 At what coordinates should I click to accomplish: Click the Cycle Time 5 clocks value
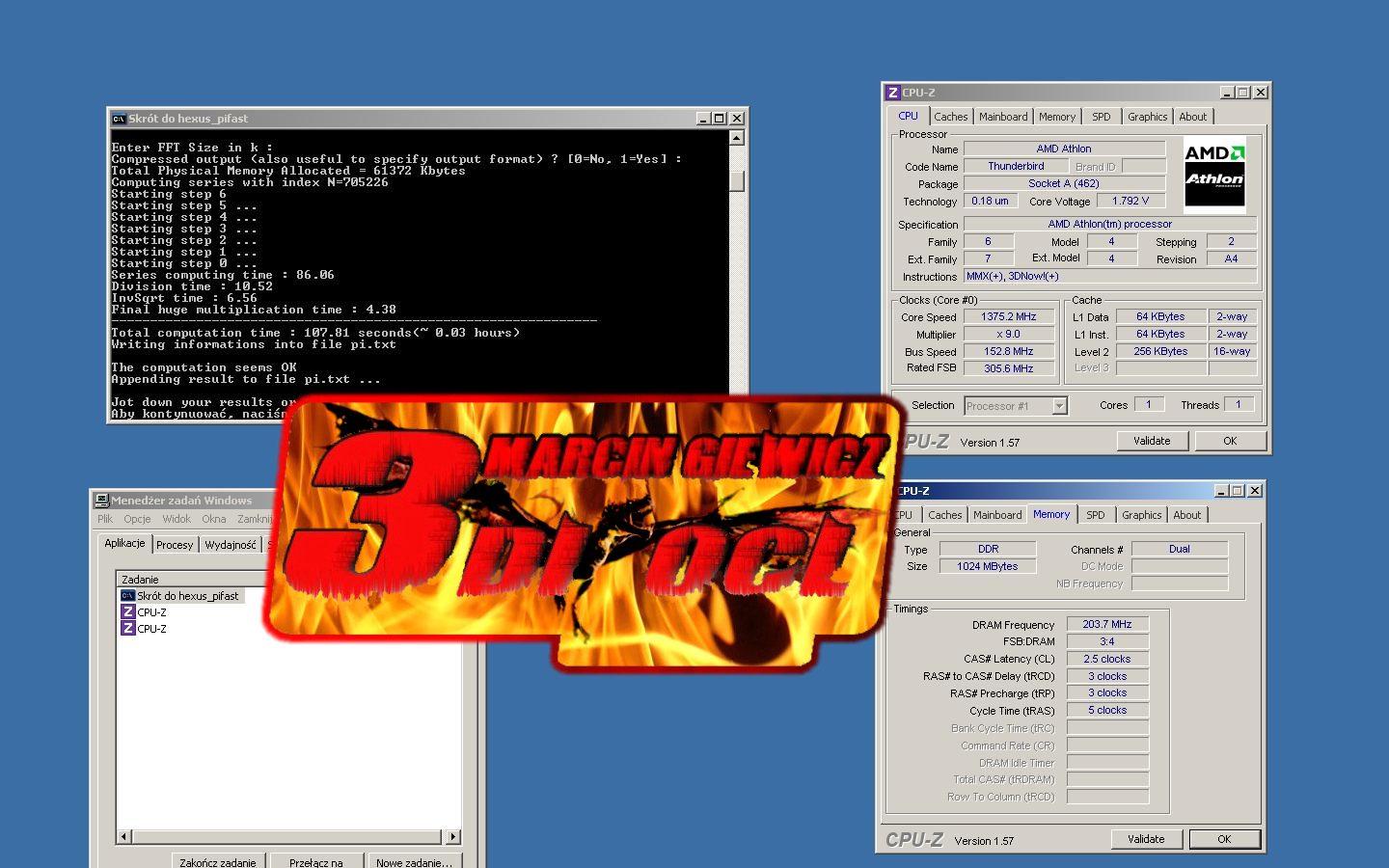1107,710
